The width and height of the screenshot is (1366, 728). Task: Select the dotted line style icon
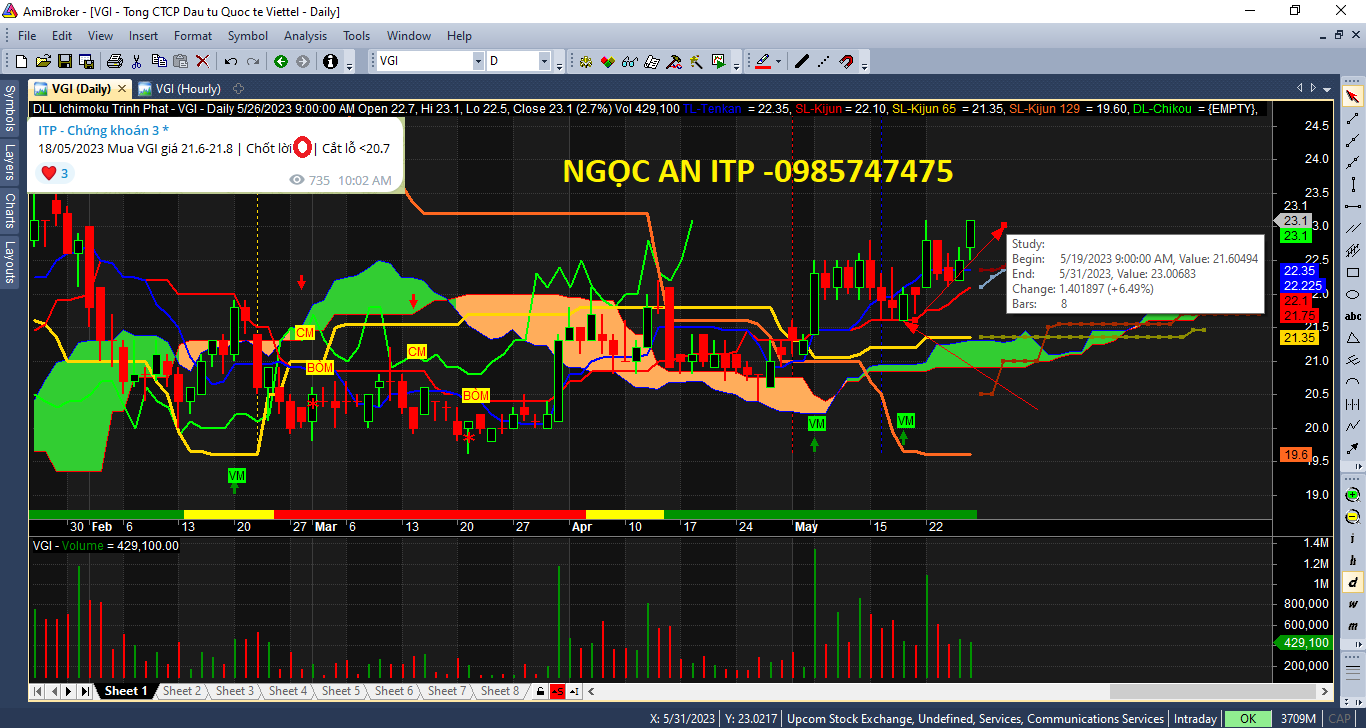tap(823, 61)
